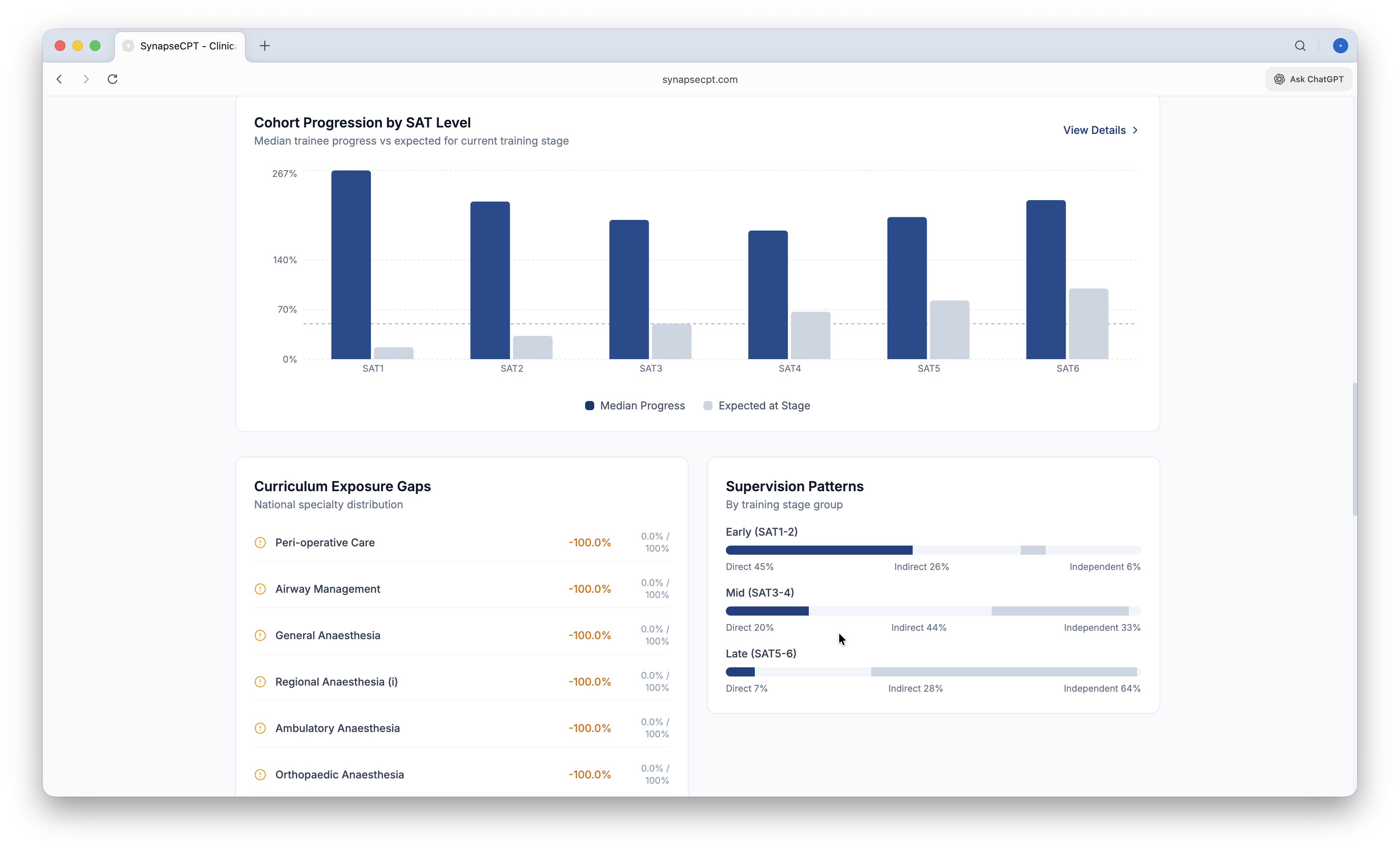Click the browser forward arrow
Screen dimensions: 1400x853
coord(86,79)
